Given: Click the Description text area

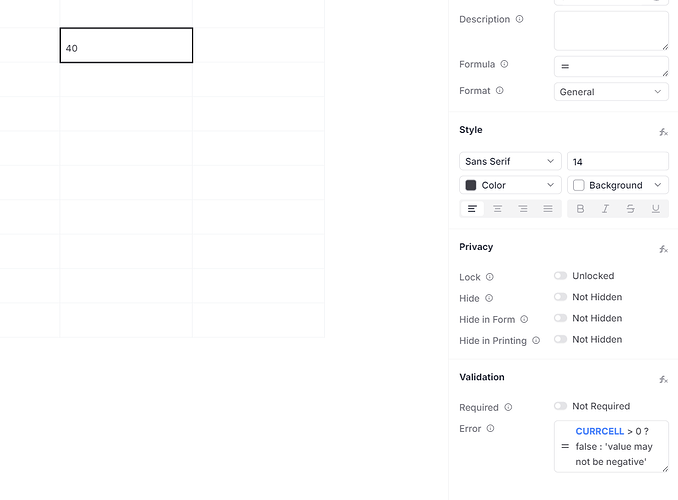Looking at the screenshot, I should click(x=611, y=30).
